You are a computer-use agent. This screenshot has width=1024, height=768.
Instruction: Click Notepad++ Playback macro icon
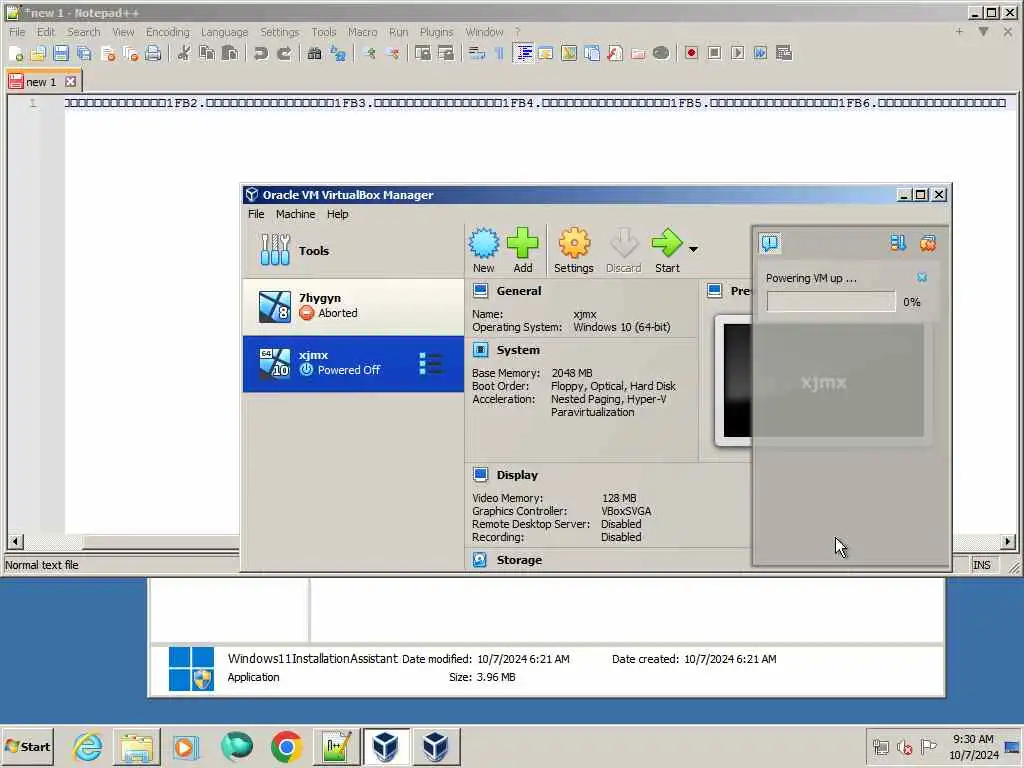click(737, 54)
